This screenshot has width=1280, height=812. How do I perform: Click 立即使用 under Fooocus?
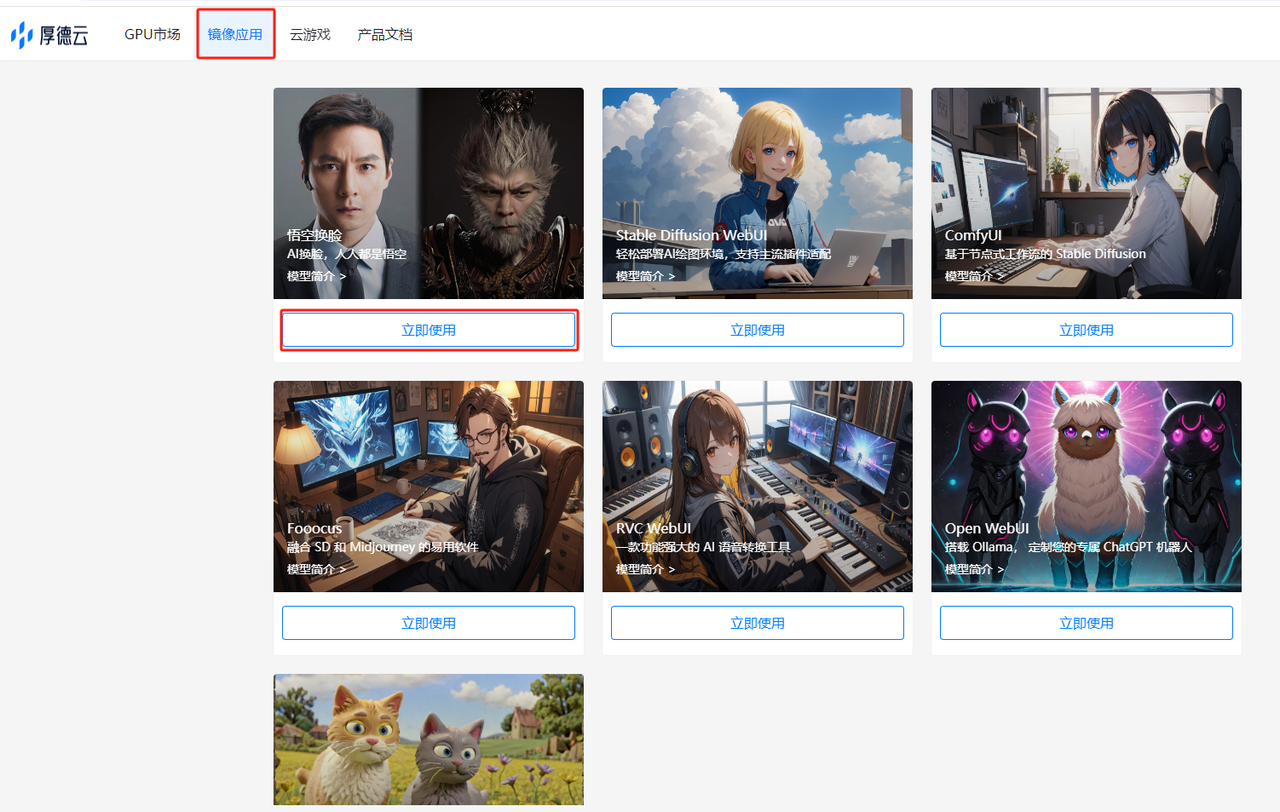coord(428,623)
